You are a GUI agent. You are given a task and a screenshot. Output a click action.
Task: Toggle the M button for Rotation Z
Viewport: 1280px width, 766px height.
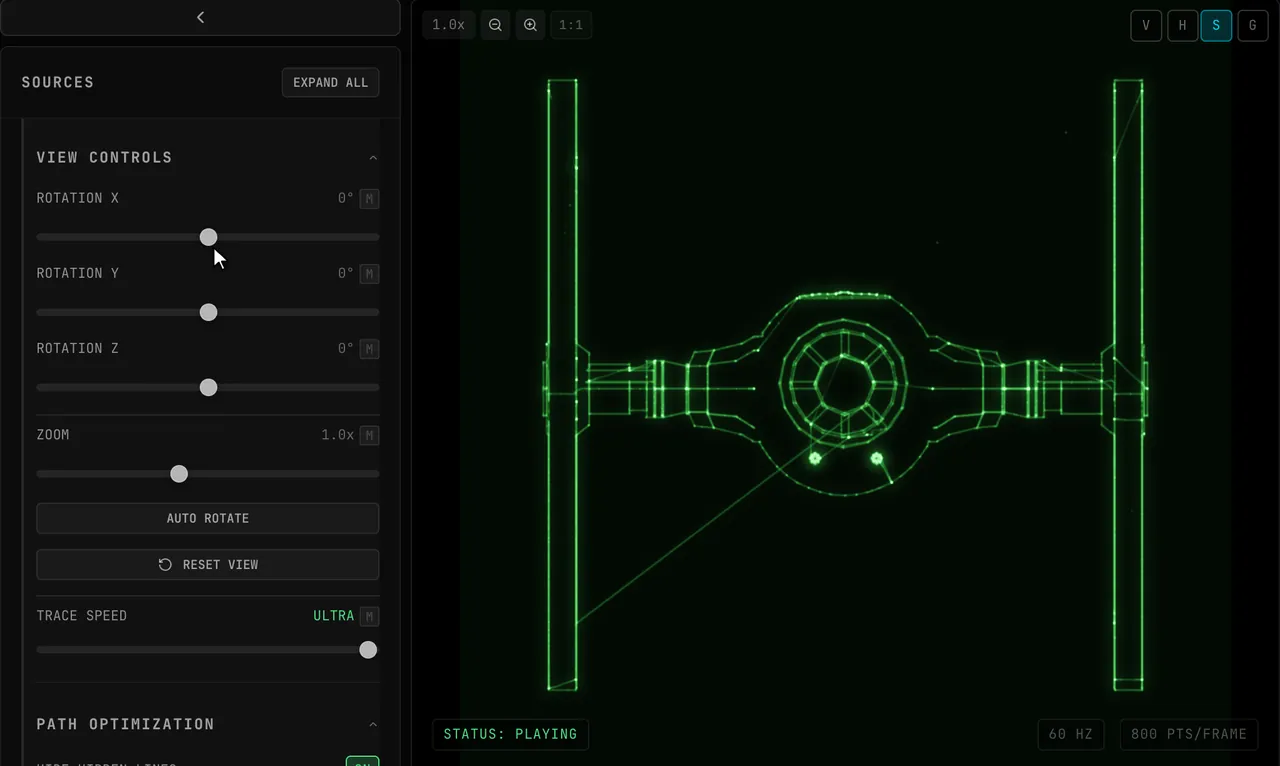tap(370, 349)
